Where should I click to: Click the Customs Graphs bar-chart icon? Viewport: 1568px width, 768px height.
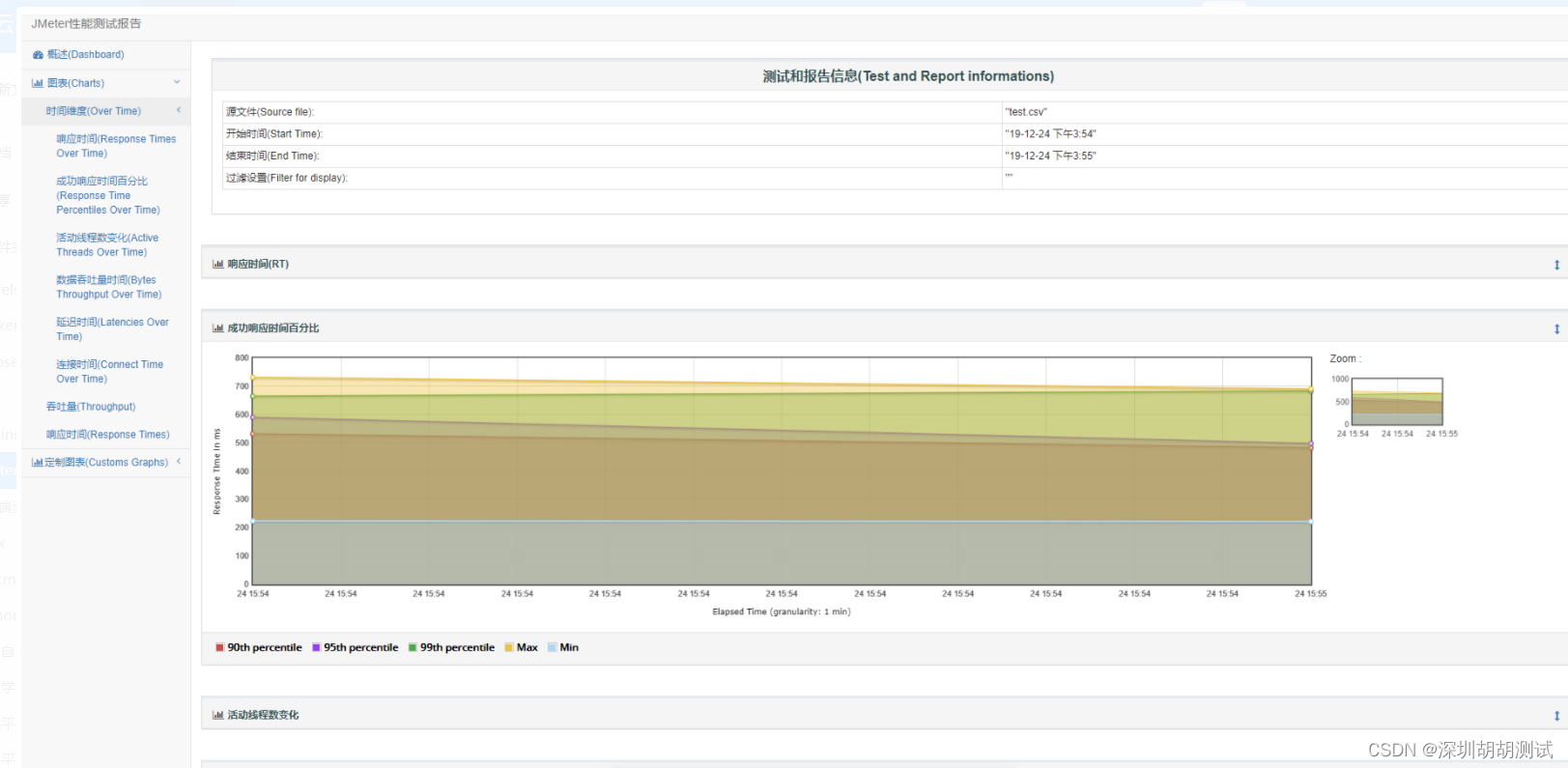point(38,463)
